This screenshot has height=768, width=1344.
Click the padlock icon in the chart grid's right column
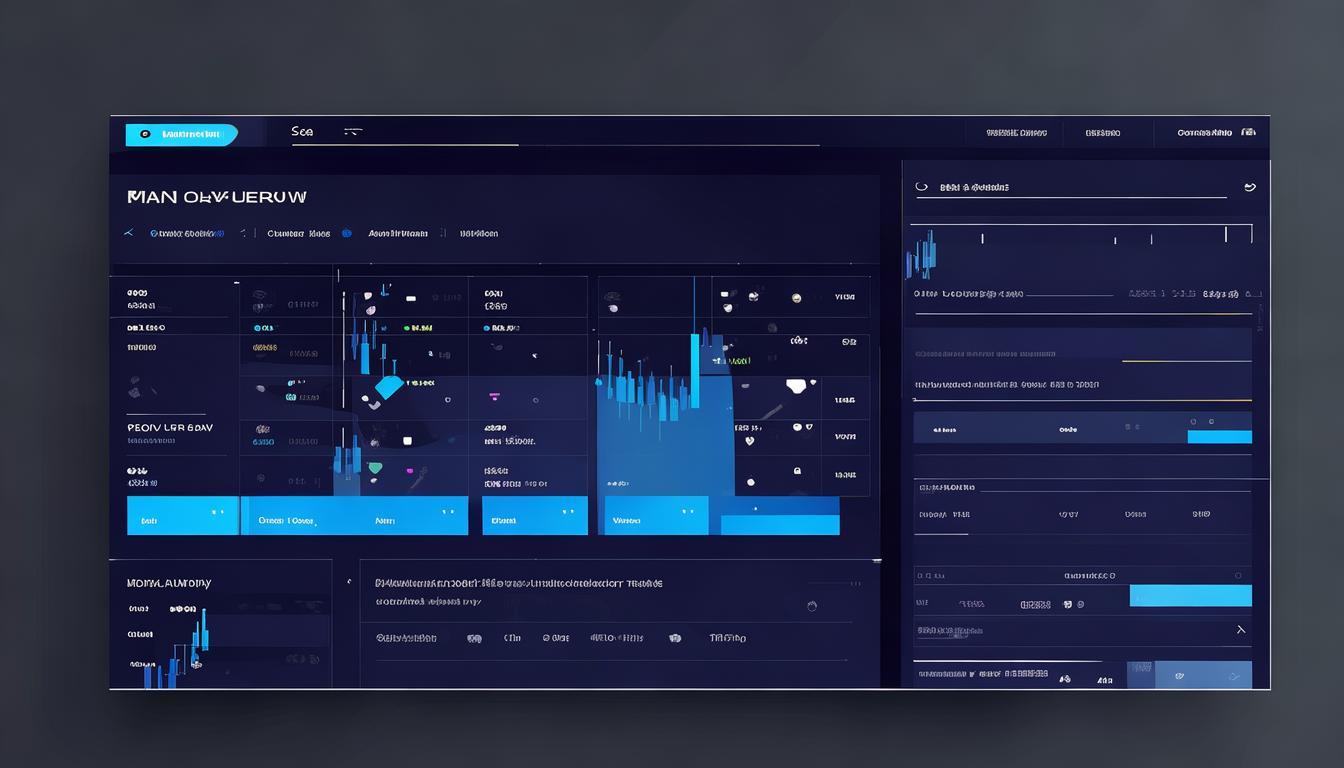797,470
